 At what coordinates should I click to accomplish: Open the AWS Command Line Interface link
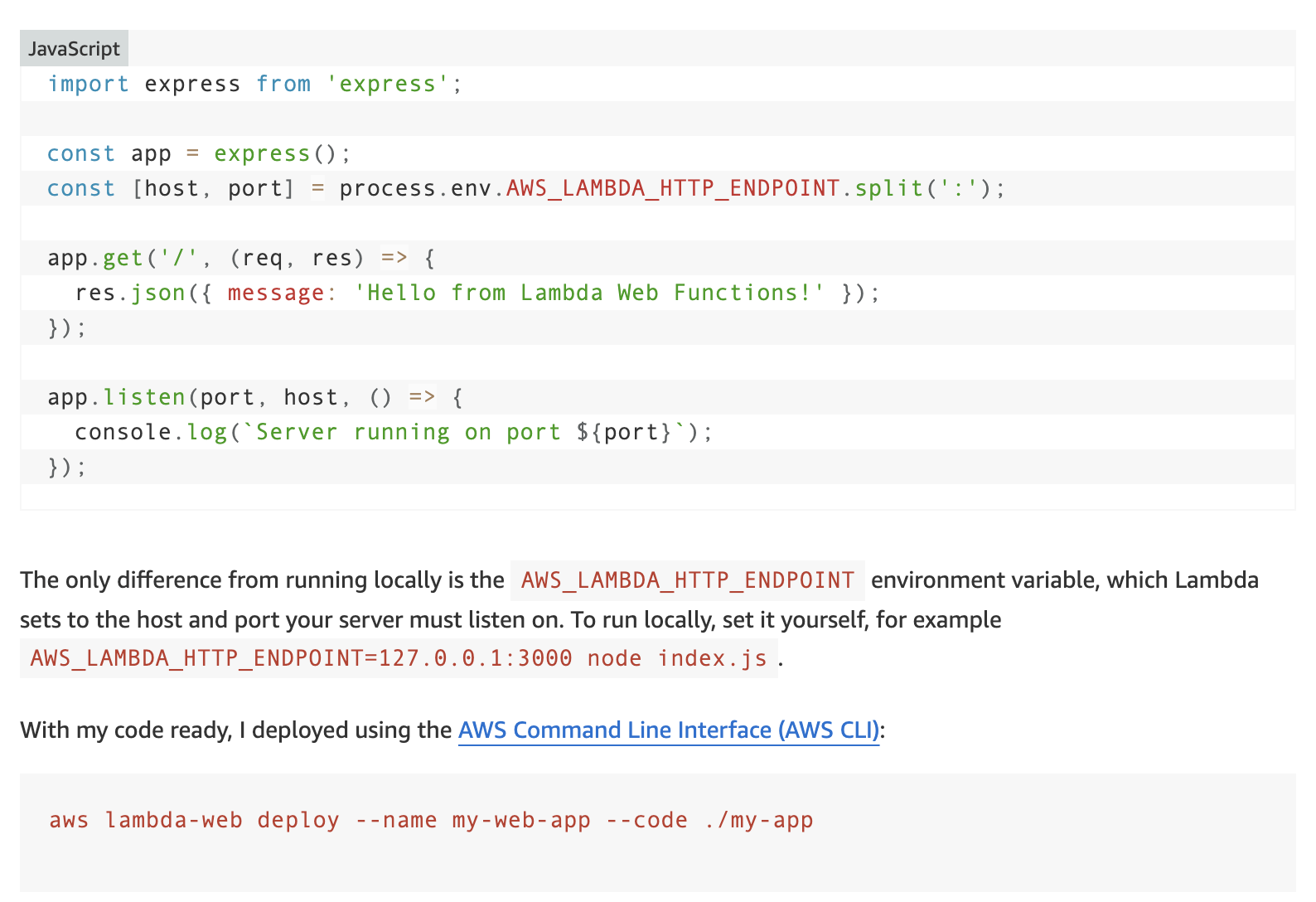coord(668,730)
